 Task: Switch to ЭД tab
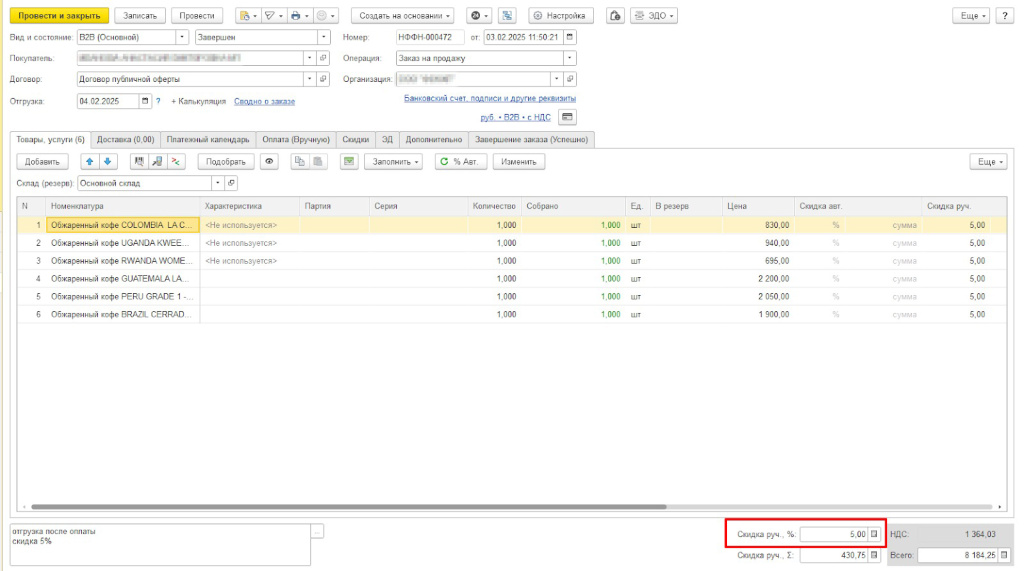click(387, 140)
